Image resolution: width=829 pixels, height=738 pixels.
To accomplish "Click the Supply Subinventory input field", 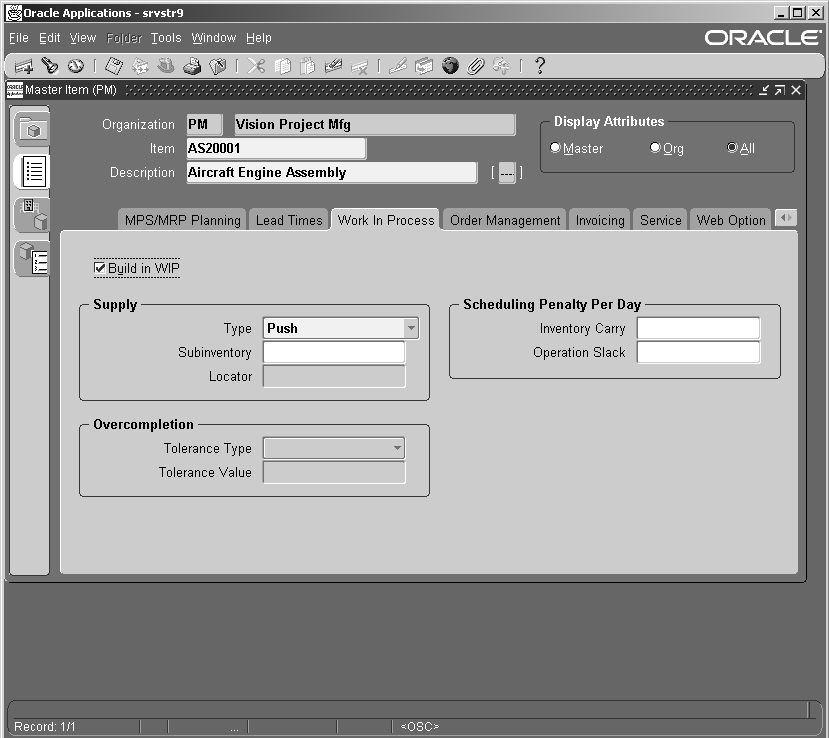I will point(334,353).
